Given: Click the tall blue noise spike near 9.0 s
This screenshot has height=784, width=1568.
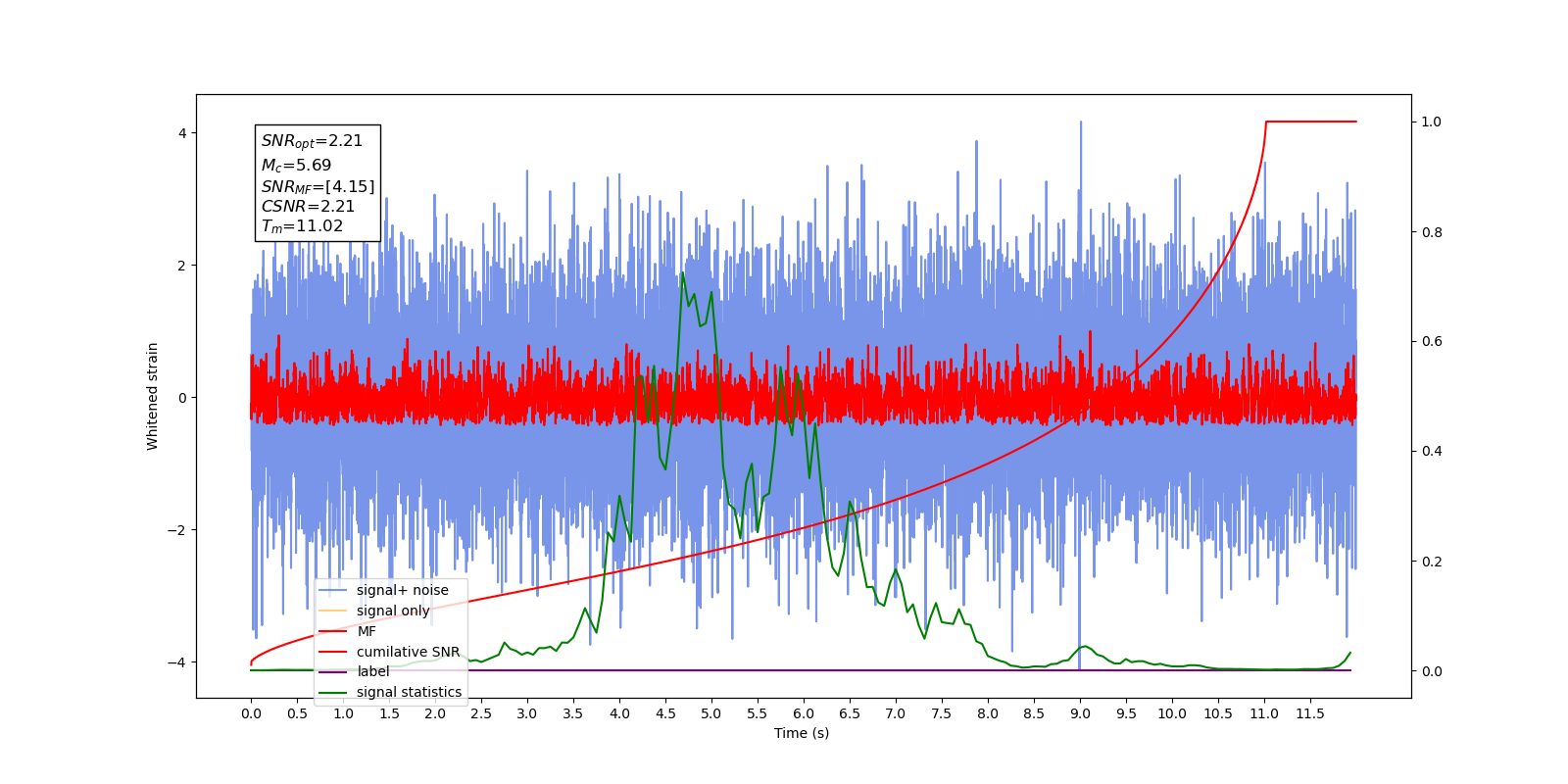Looking at the screenshot, I should [1081, 157].
